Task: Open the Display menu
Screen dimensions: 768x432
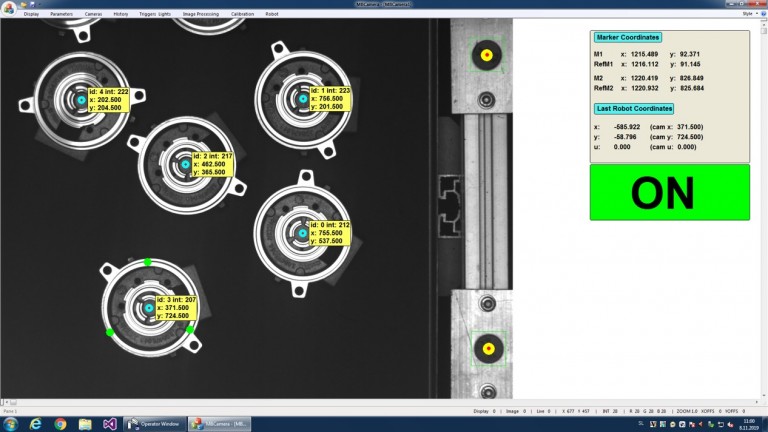Action: 31,14
